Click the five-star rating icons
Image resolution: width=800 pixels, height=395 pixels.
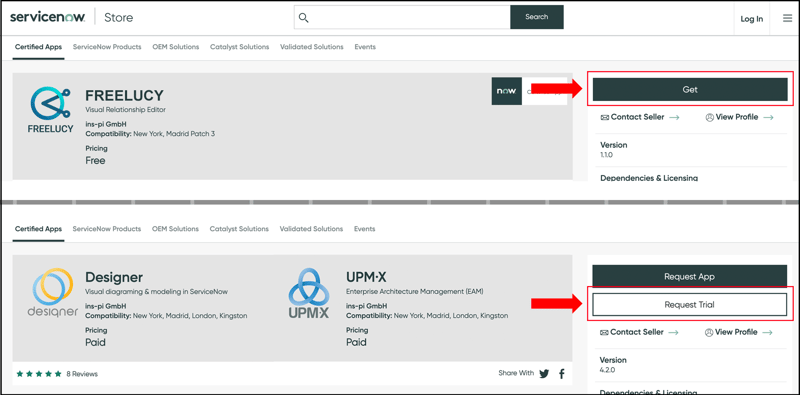[x=39, y=374]
